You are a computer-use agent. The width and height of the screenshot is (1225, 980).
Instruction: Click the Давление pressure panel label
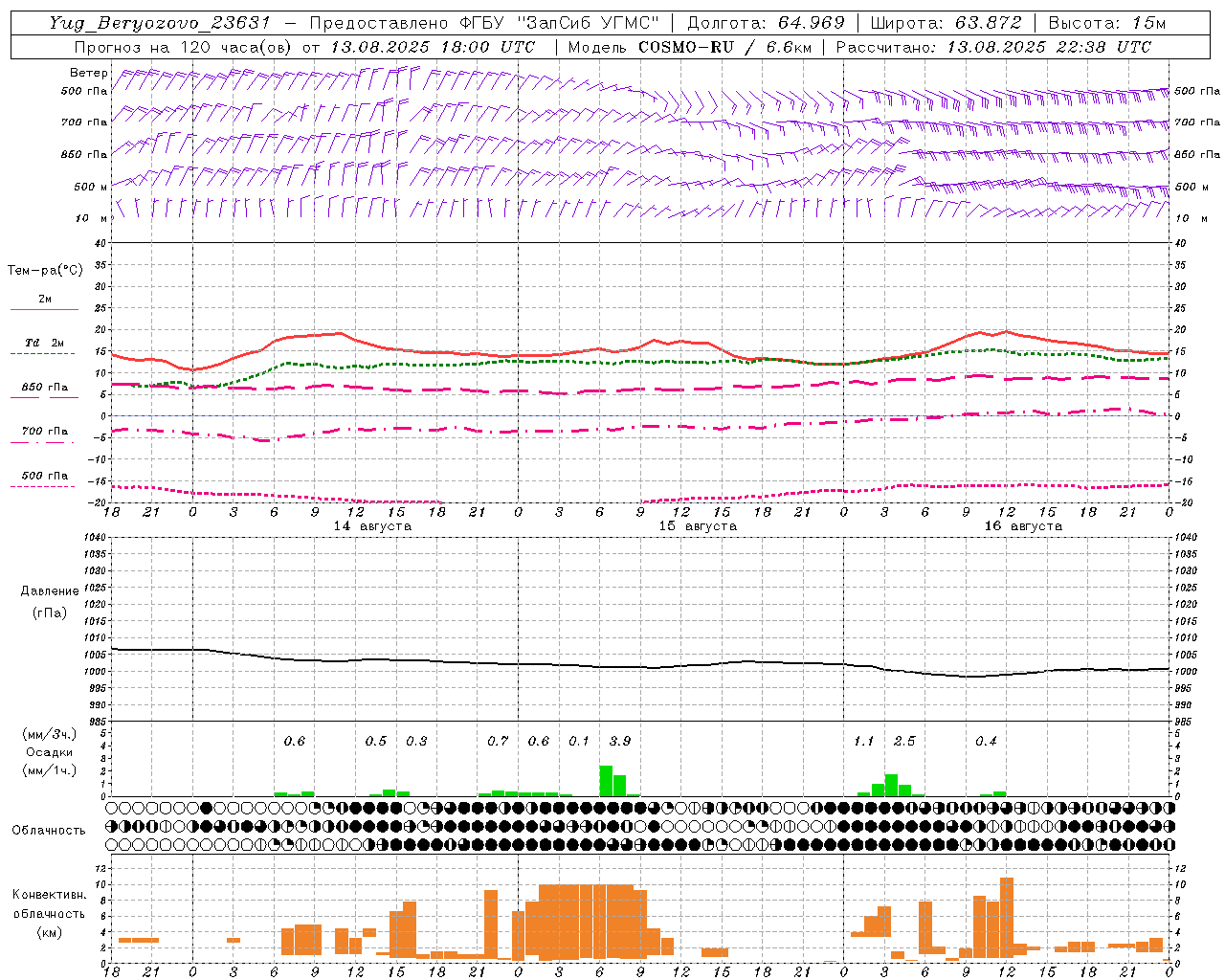point(50,591)
